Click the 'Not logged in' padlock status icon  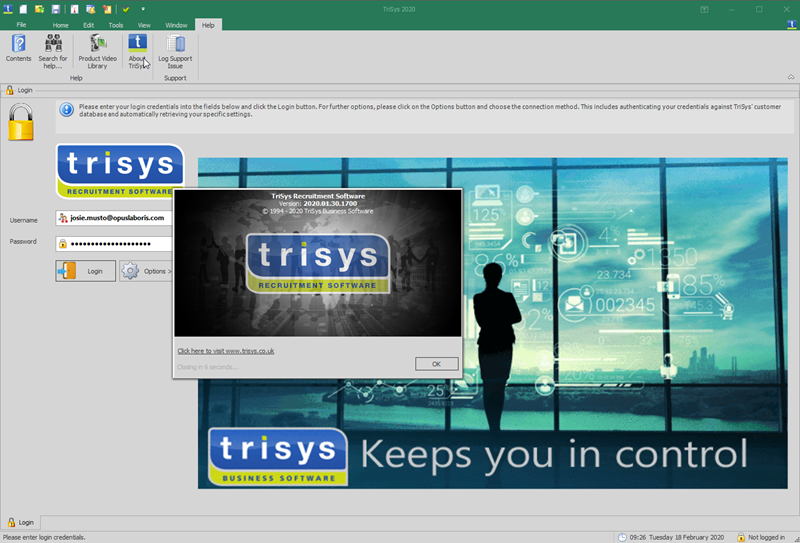(741, 537)
